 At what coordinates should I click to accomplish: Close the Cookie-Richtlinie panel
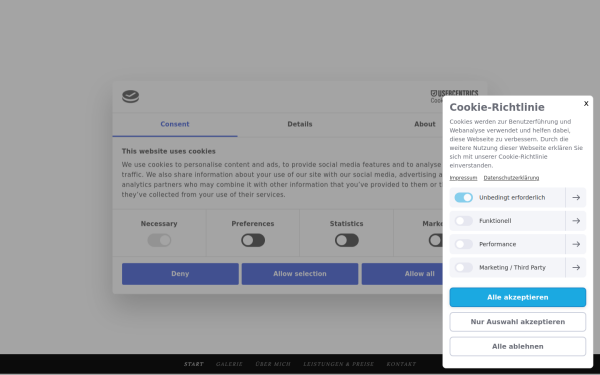[x=586, y=103]
